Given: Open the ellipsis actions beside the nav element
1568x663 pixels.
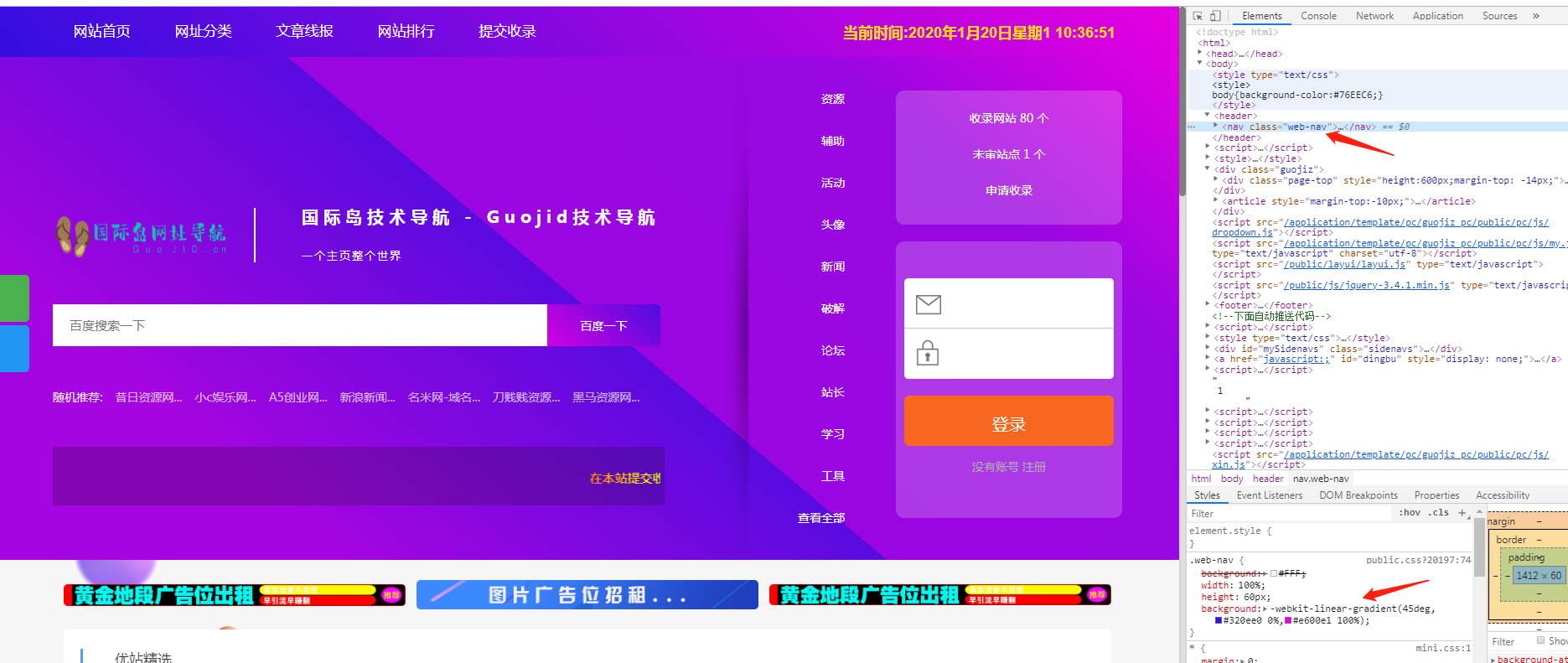Looking at the screenshot, I should 1192,127.
